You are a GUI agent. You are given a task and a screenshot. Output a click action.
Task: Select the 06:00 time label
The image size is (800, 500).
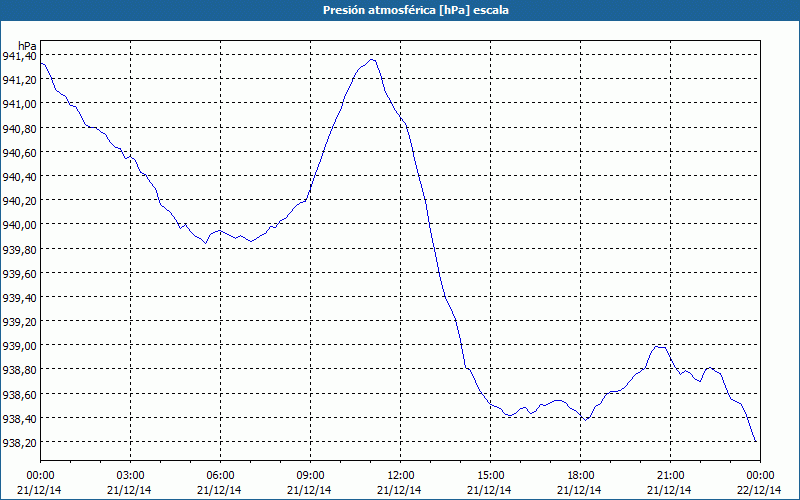click(220, 476)
